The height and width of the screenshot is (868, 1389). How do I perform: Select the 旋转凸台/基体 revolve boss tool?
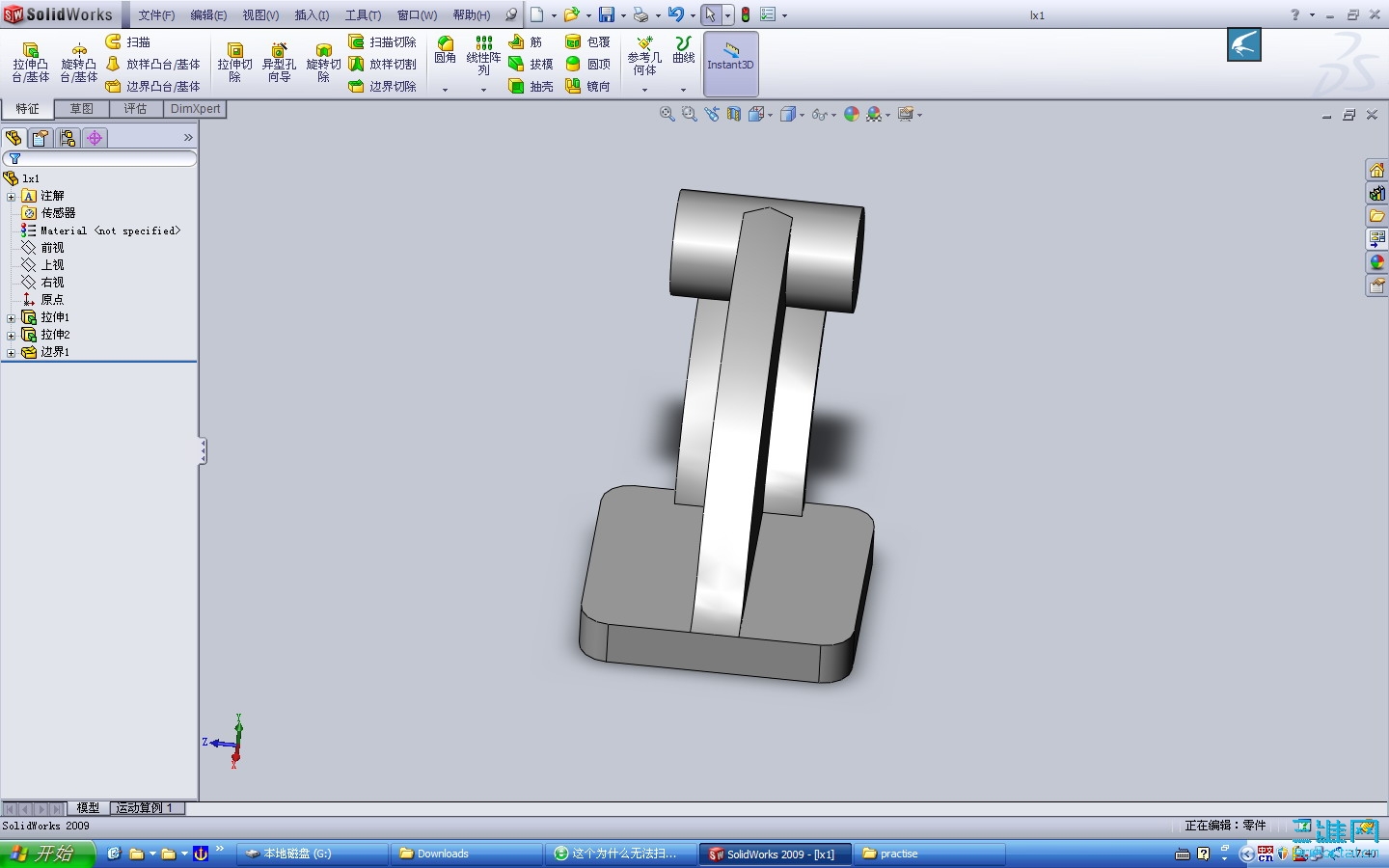[78, 62]
